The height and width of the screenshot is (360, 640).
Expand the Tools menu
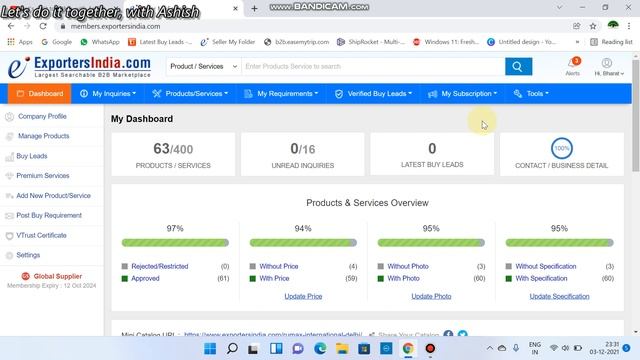(x=531, y=93)
